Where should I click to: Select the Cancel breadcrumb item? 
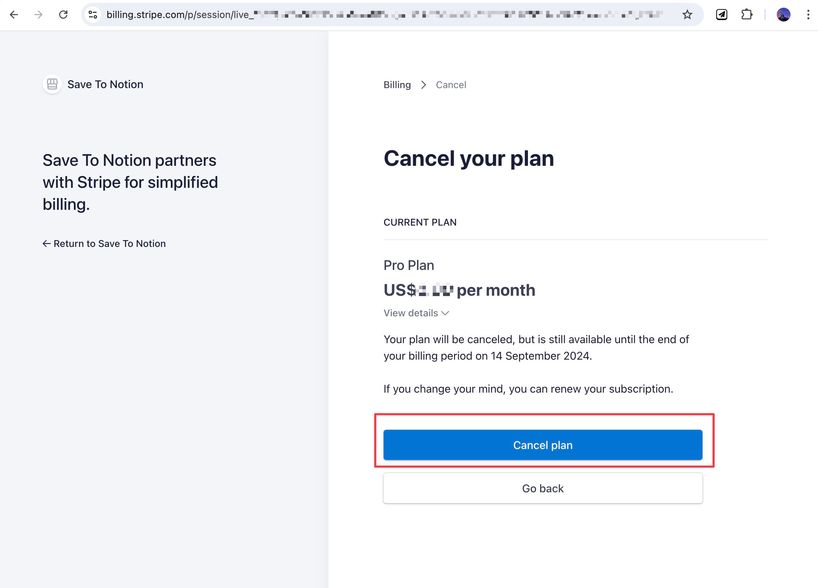pyautogui.click(x=450, y=85)
